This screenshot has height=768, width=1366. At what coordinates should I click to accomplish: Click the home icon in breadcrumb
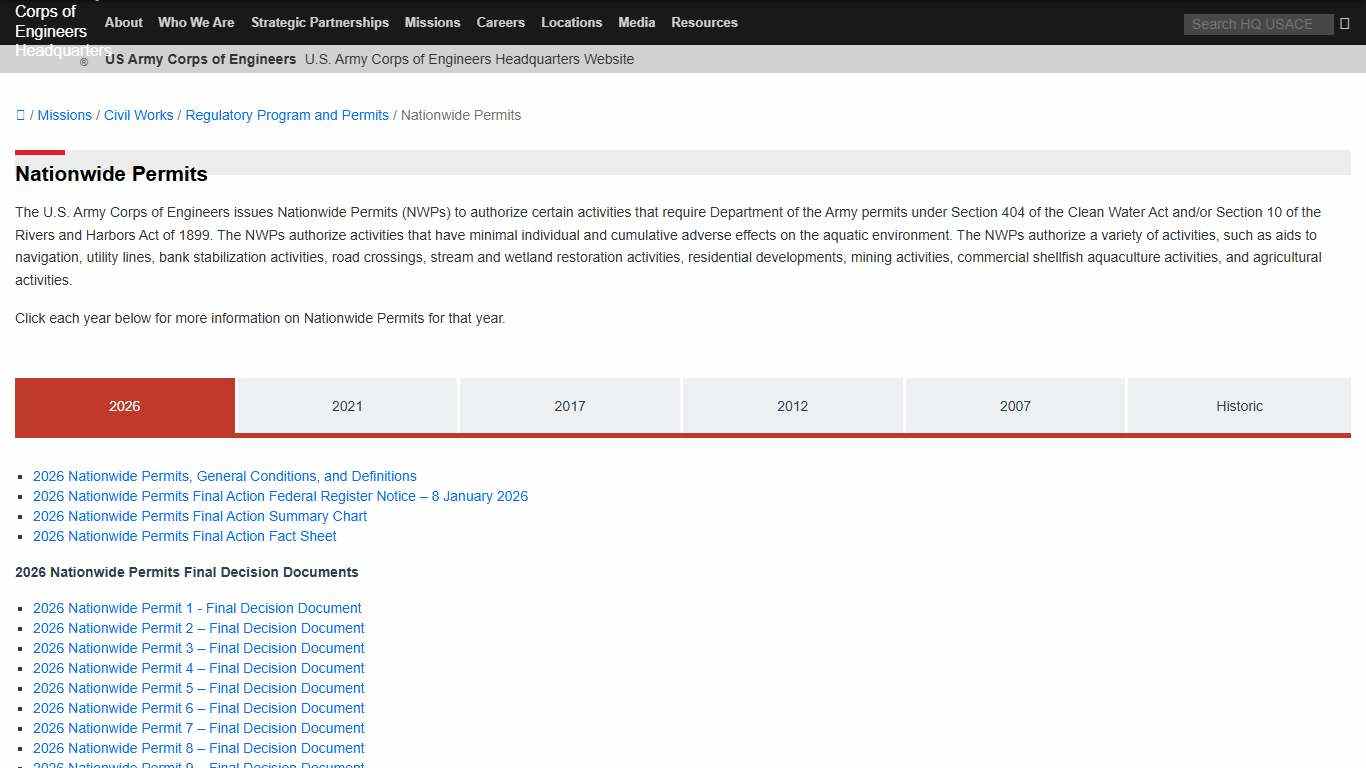20,115
